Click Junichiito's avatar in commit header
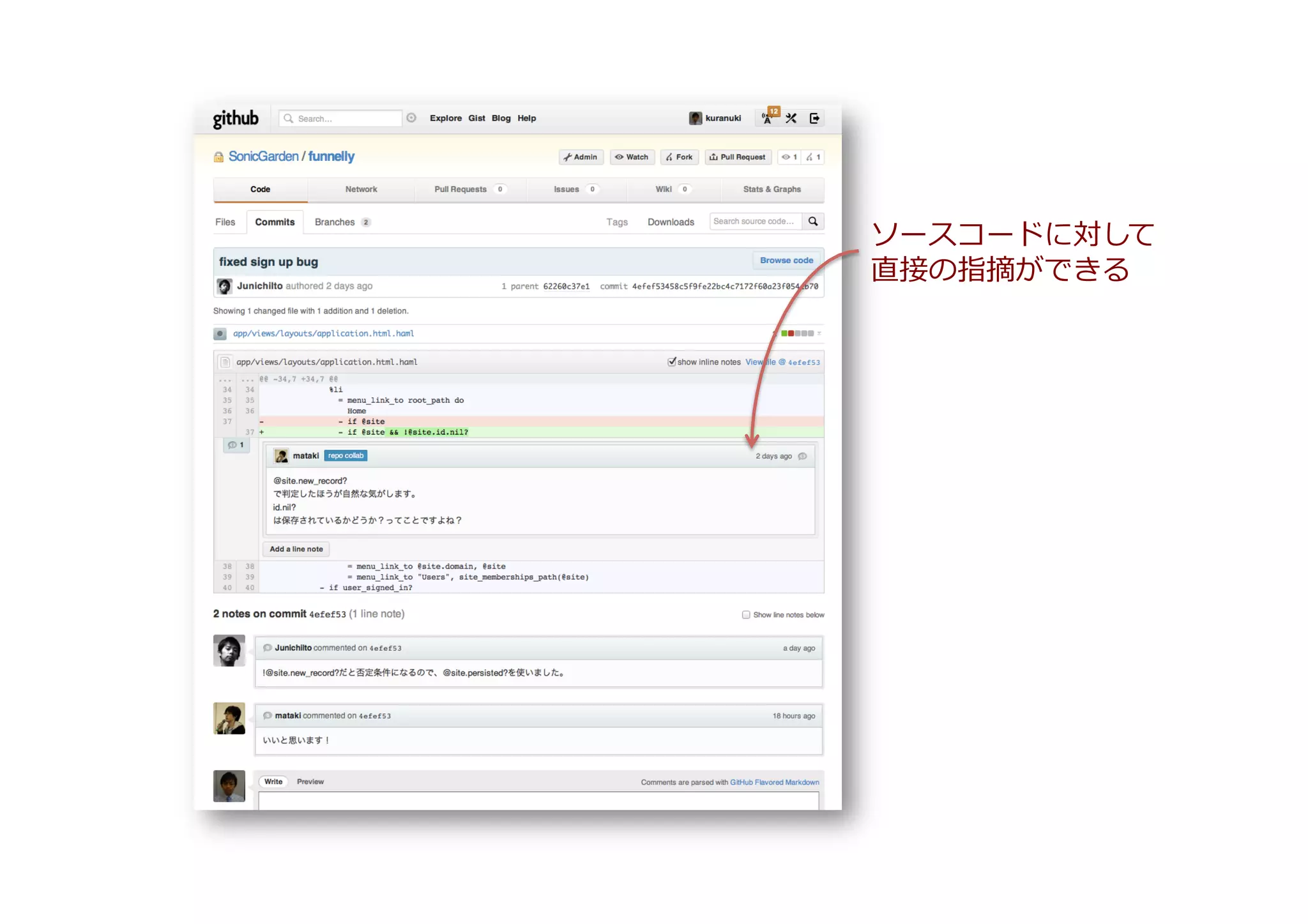 (x=224, y=286)
